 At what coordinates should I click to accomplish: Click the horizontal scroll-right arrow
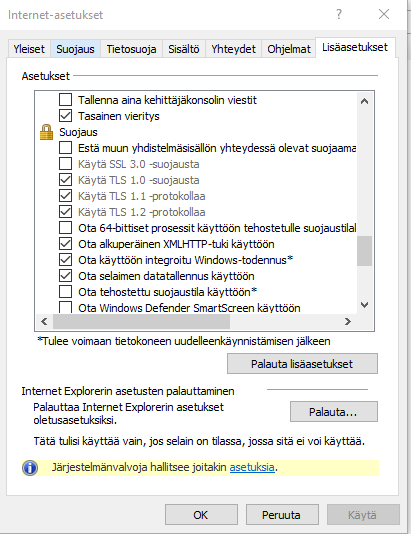pyautogui.click(x=348, y=321)
